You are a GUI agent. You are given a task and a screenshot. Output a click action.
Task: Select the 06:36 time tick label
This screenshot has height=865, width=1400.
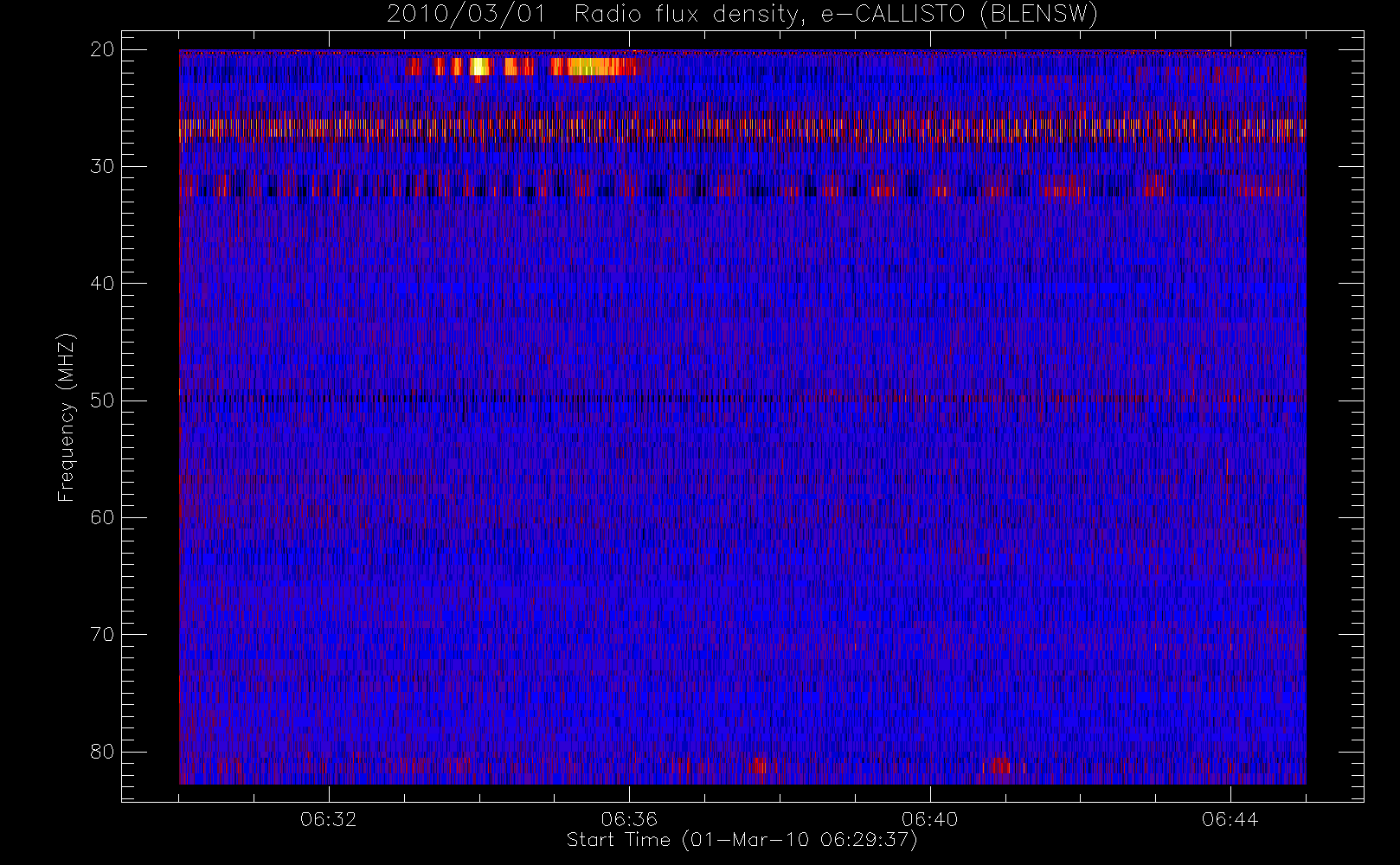(x=629, y=819)
